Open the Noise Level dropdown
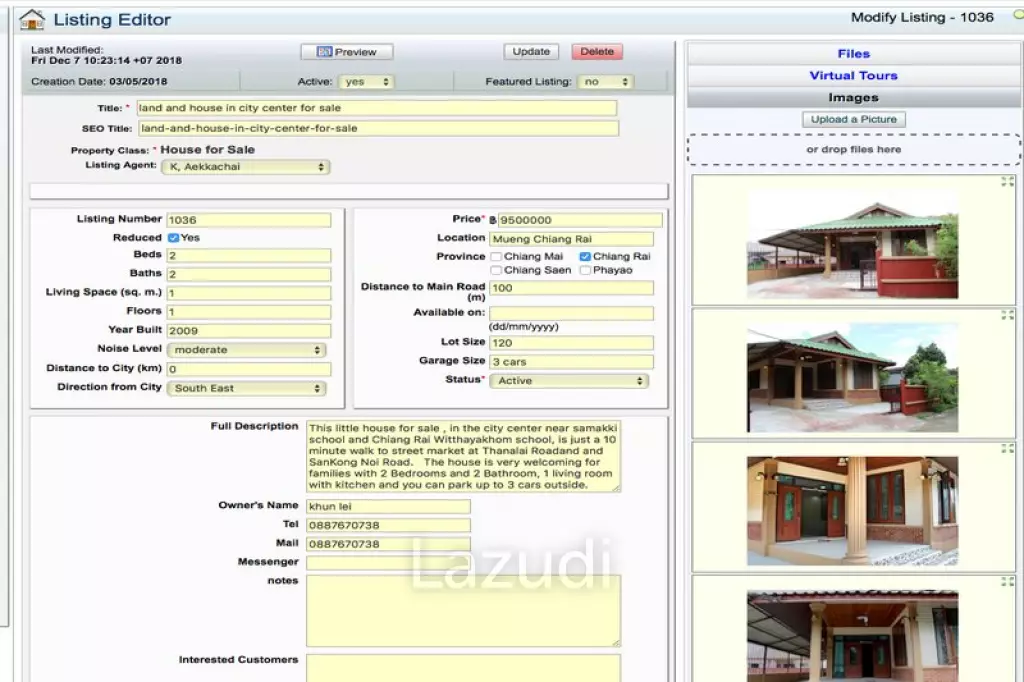The width and height of the screenshot is (1024, 682). 246,350
